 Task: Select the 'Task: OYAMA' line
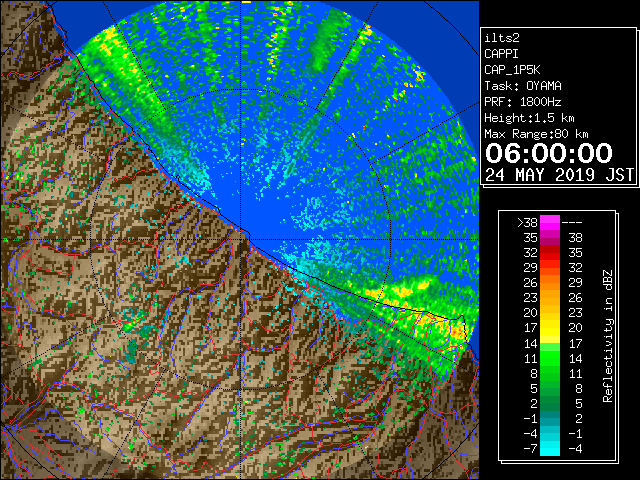[523, 86]
